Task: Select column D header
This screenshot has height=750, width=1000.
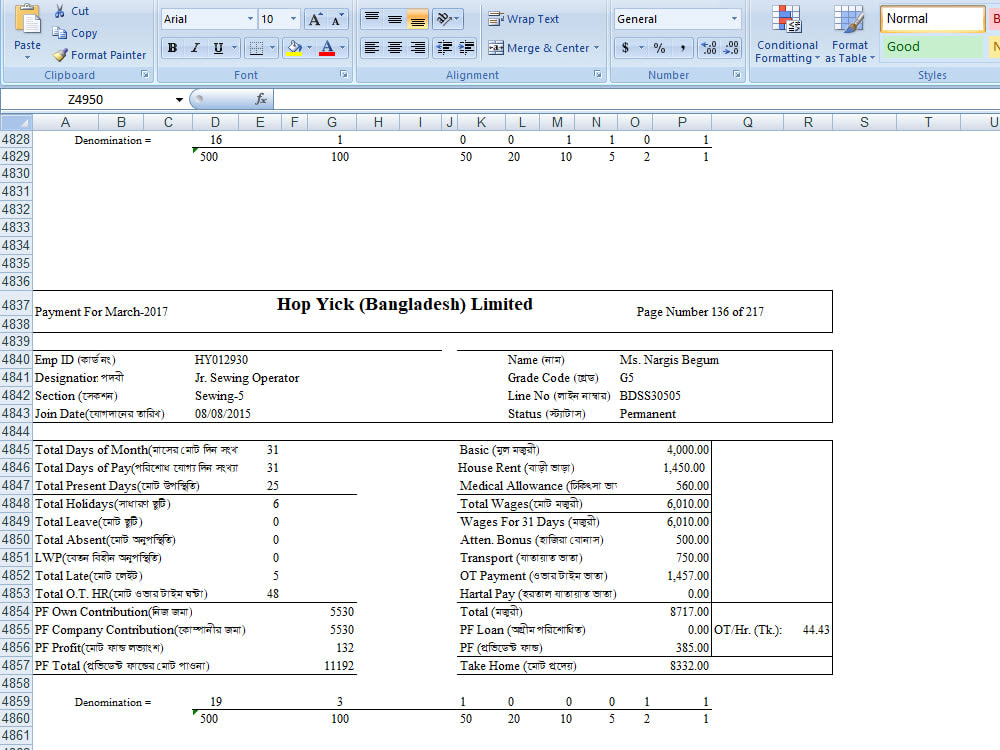Action: coord(215,122)
